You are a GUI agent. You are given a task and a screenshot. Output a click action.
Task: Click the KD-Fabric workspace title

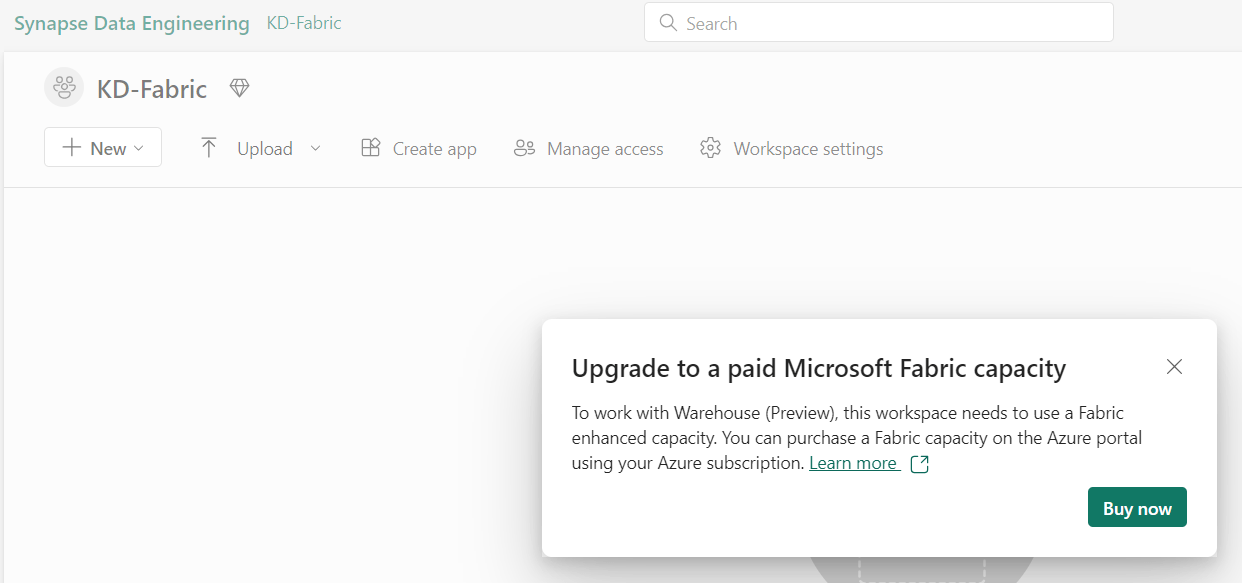[152, 89]
